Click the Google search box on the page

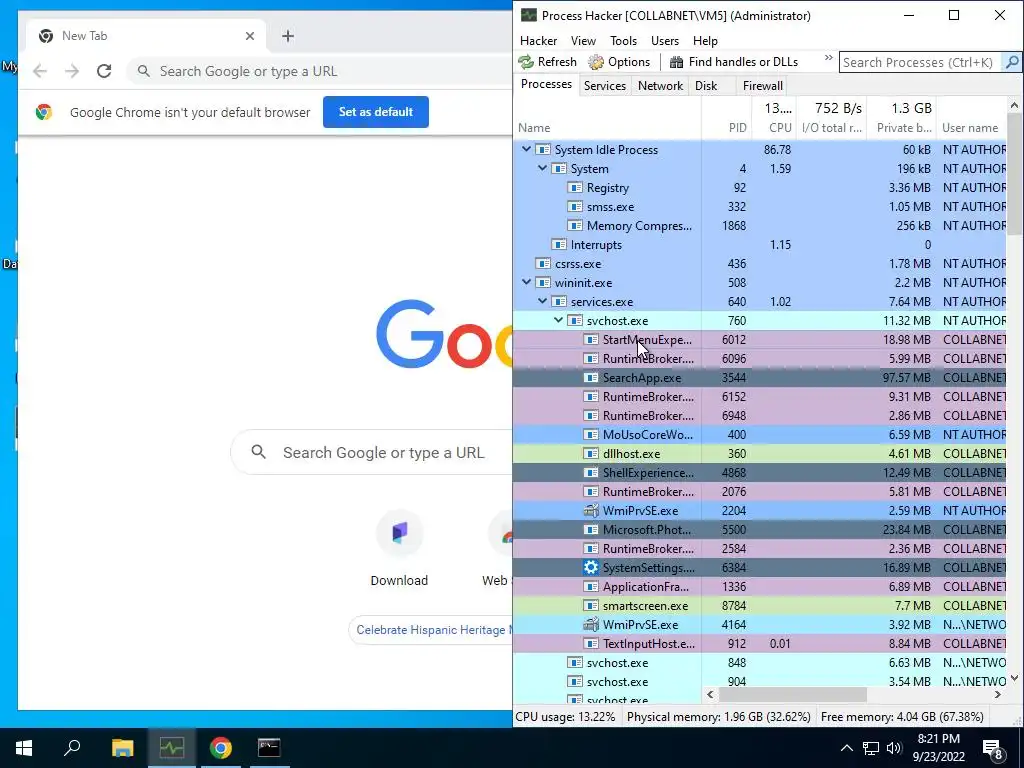[x=372, y=452]
